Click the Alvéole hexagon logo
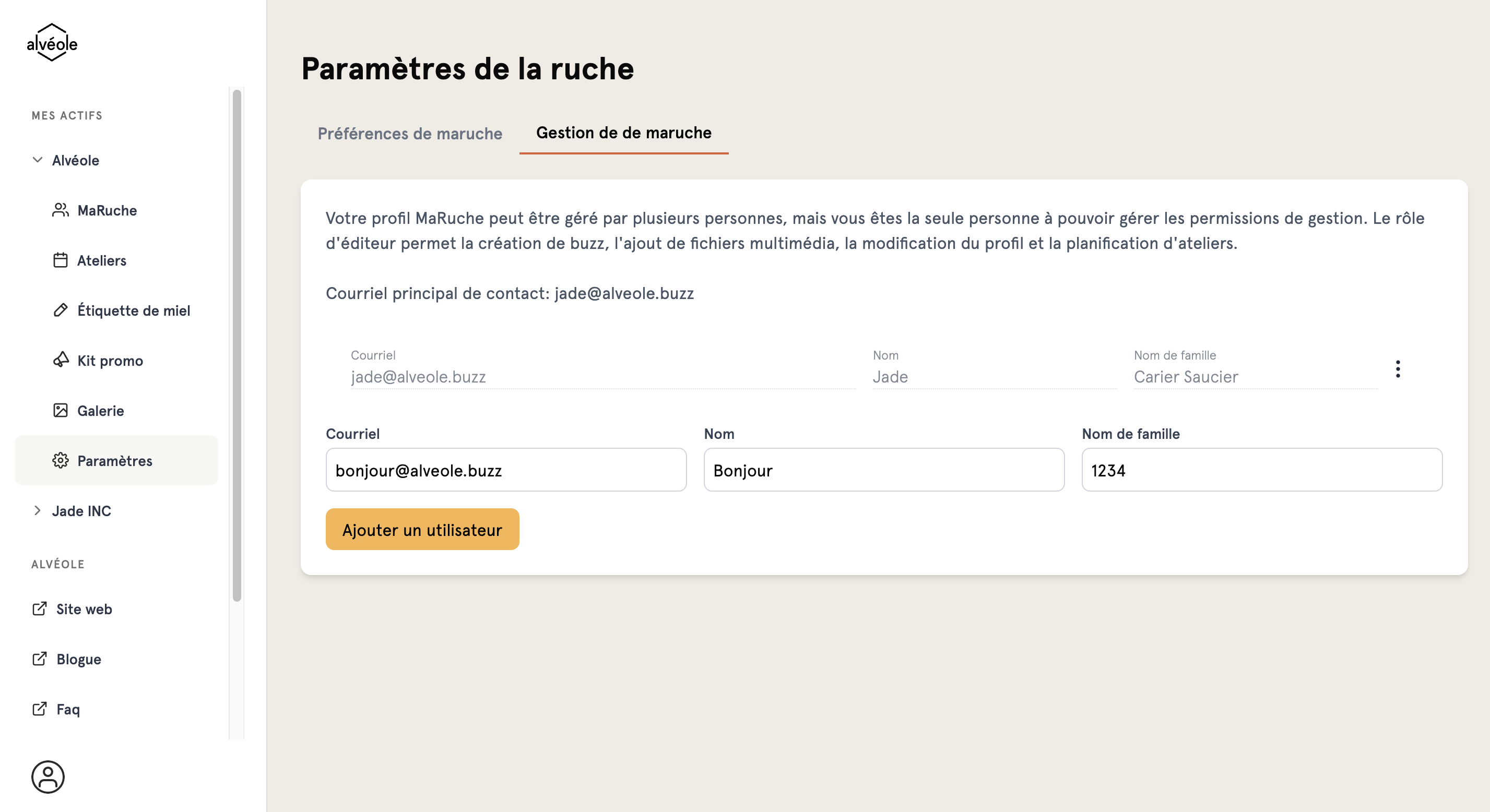 point(52,43)
